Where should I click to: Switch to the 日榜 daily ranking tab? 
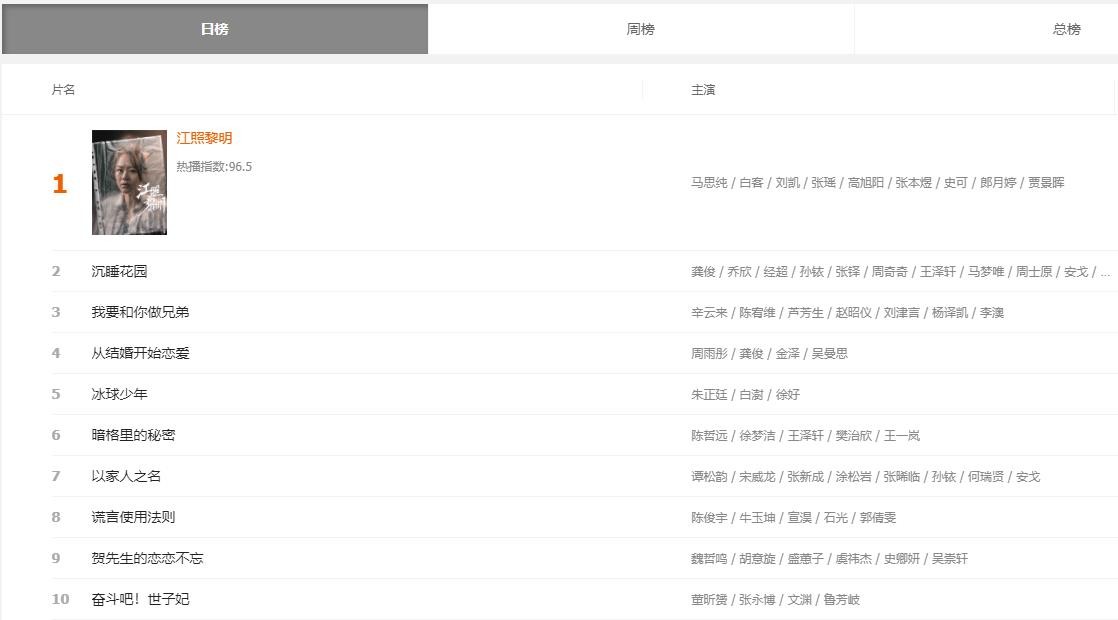(x=214, y=29)
